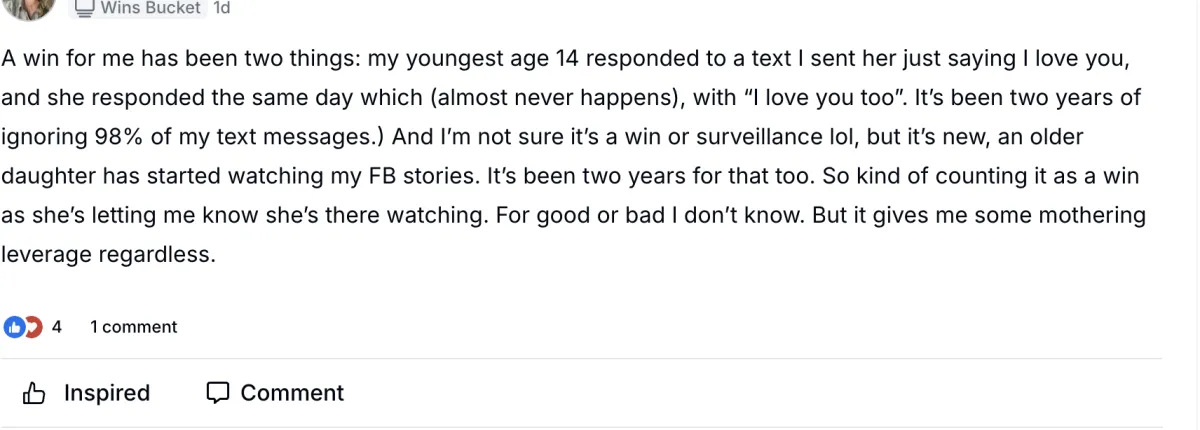Click the Inspired thumbs-up outline icon
The height and width of the screenshot is (430, 1200).
coord(34,393)
